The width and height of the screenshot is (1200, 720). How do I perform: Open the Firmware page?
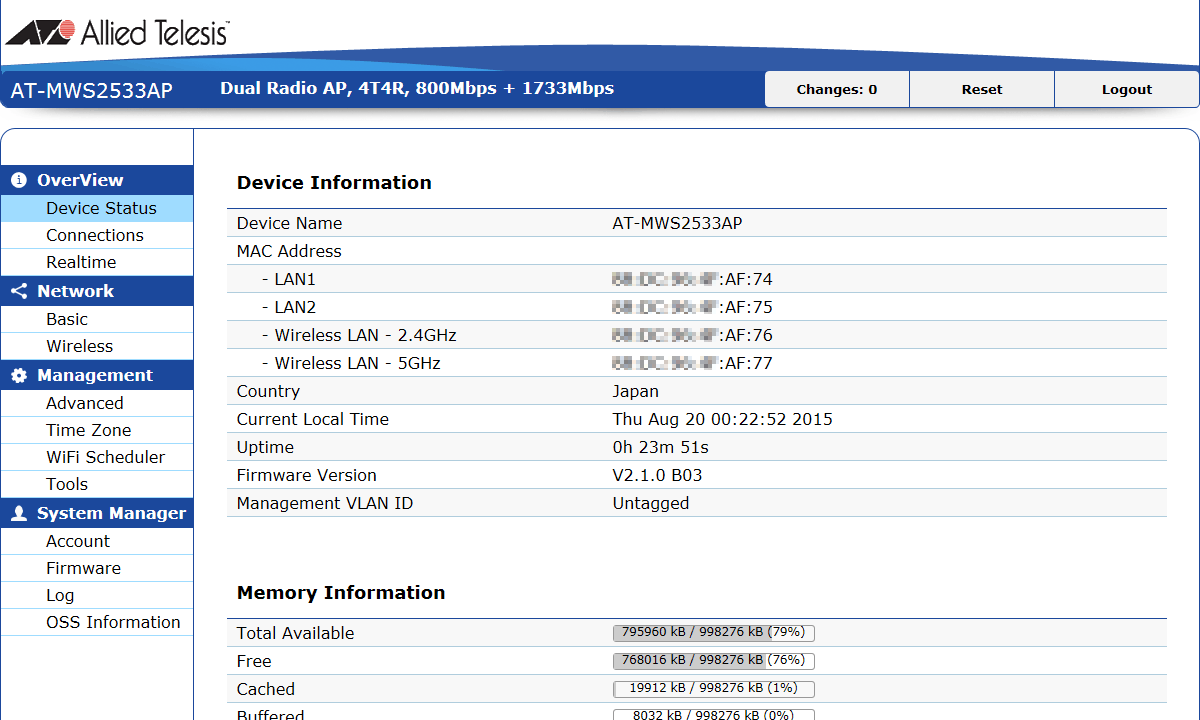coord(97,568)
